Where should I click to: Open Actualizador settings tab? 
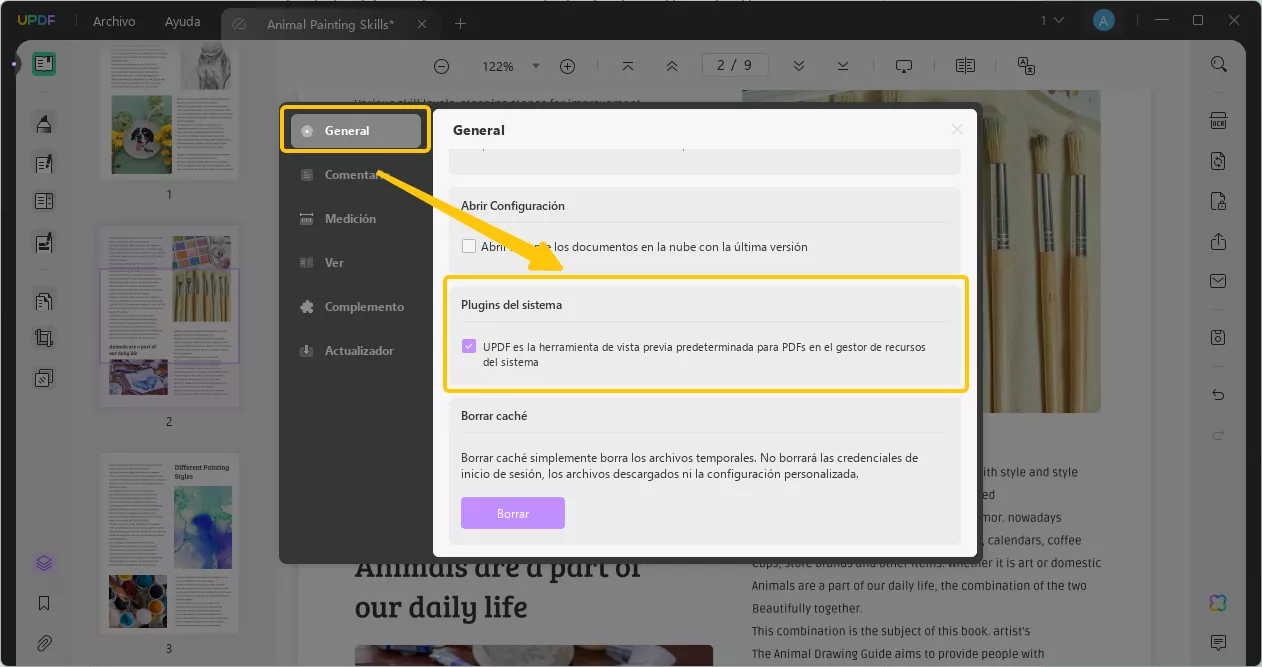[356, 351]
